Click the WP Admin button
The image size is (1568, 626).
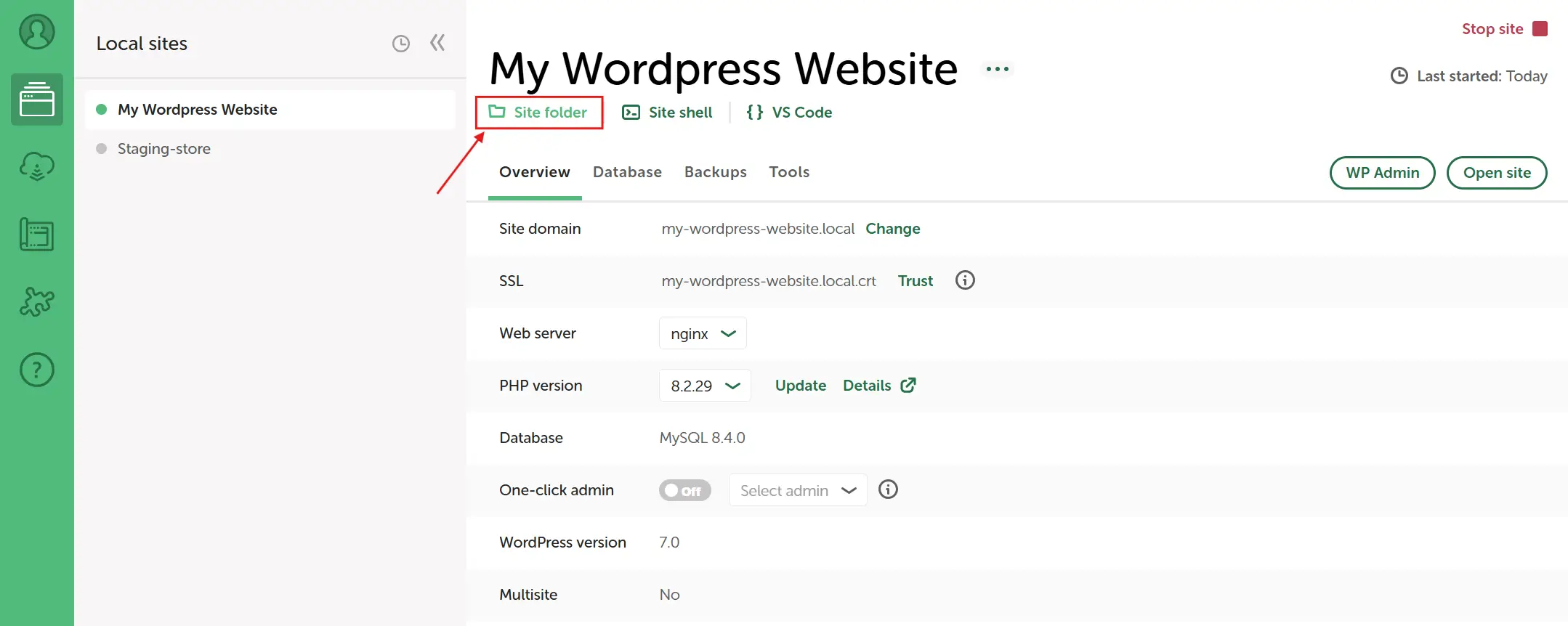tap(1383, 173)
